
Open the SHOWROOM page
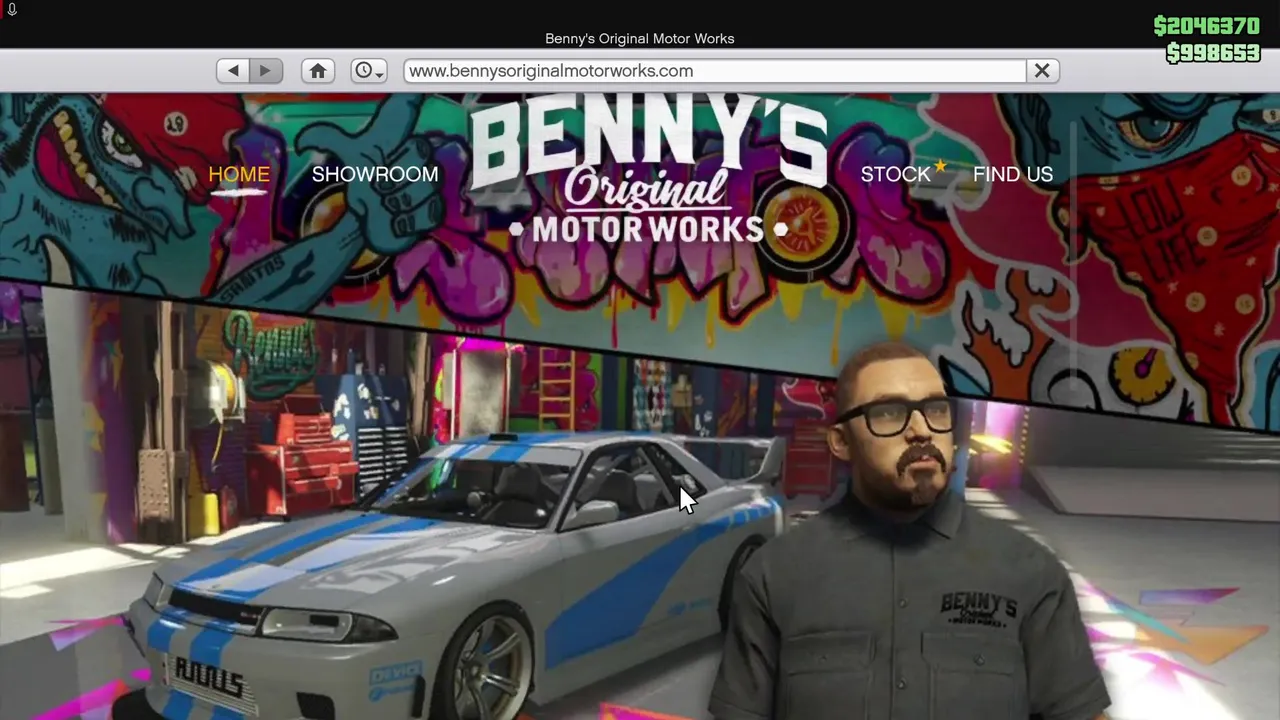[x=375, y=174]
